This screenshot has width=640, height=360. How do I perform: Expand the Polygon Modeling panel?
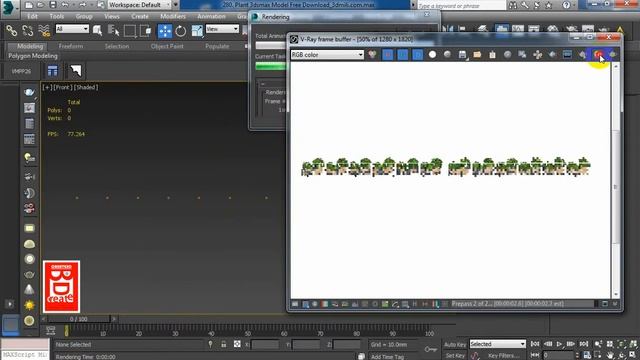(x=33, y=56)
